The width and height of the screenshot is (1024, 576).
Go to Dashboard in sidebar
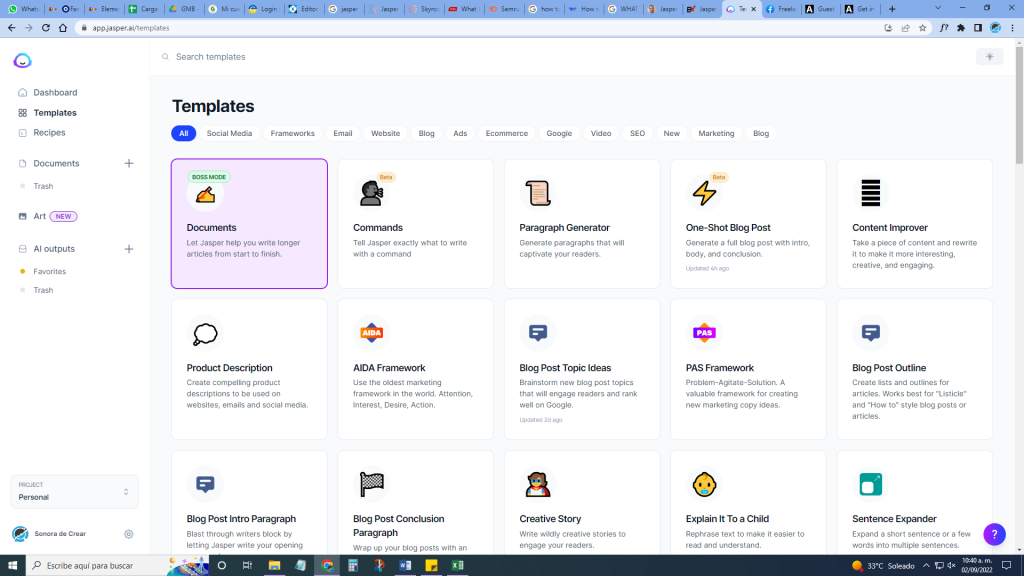[56, 93]
